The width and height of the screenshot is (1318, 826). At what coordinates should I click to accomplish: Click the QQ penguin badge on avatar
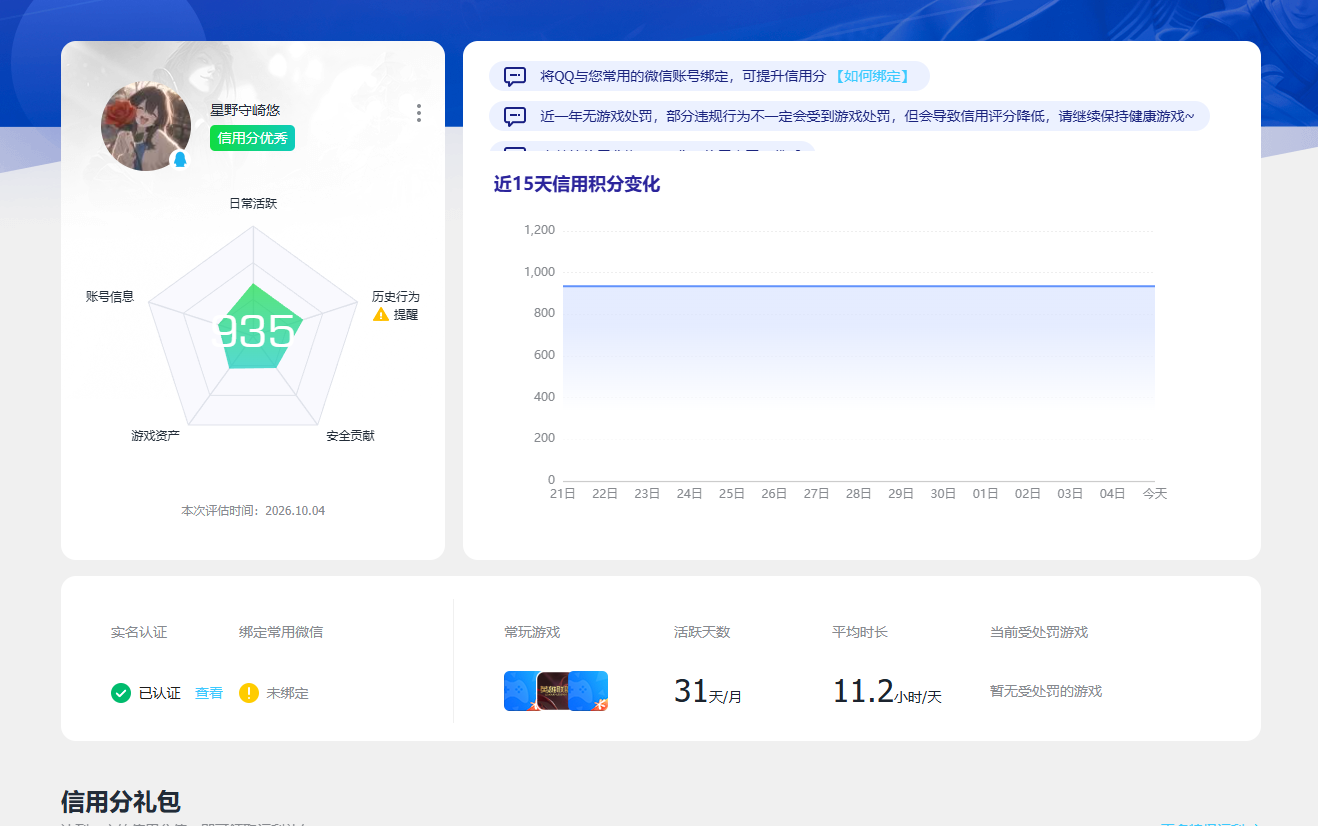[x=180, y=160]
